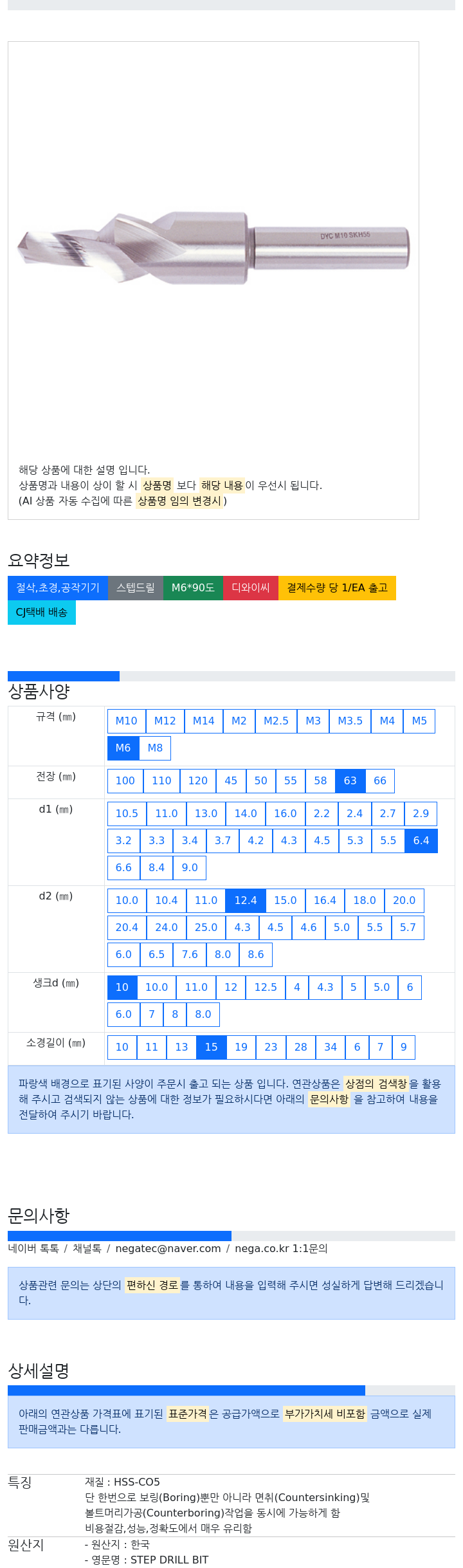Click the negatec@naver.com email link

coord(168,1248)
